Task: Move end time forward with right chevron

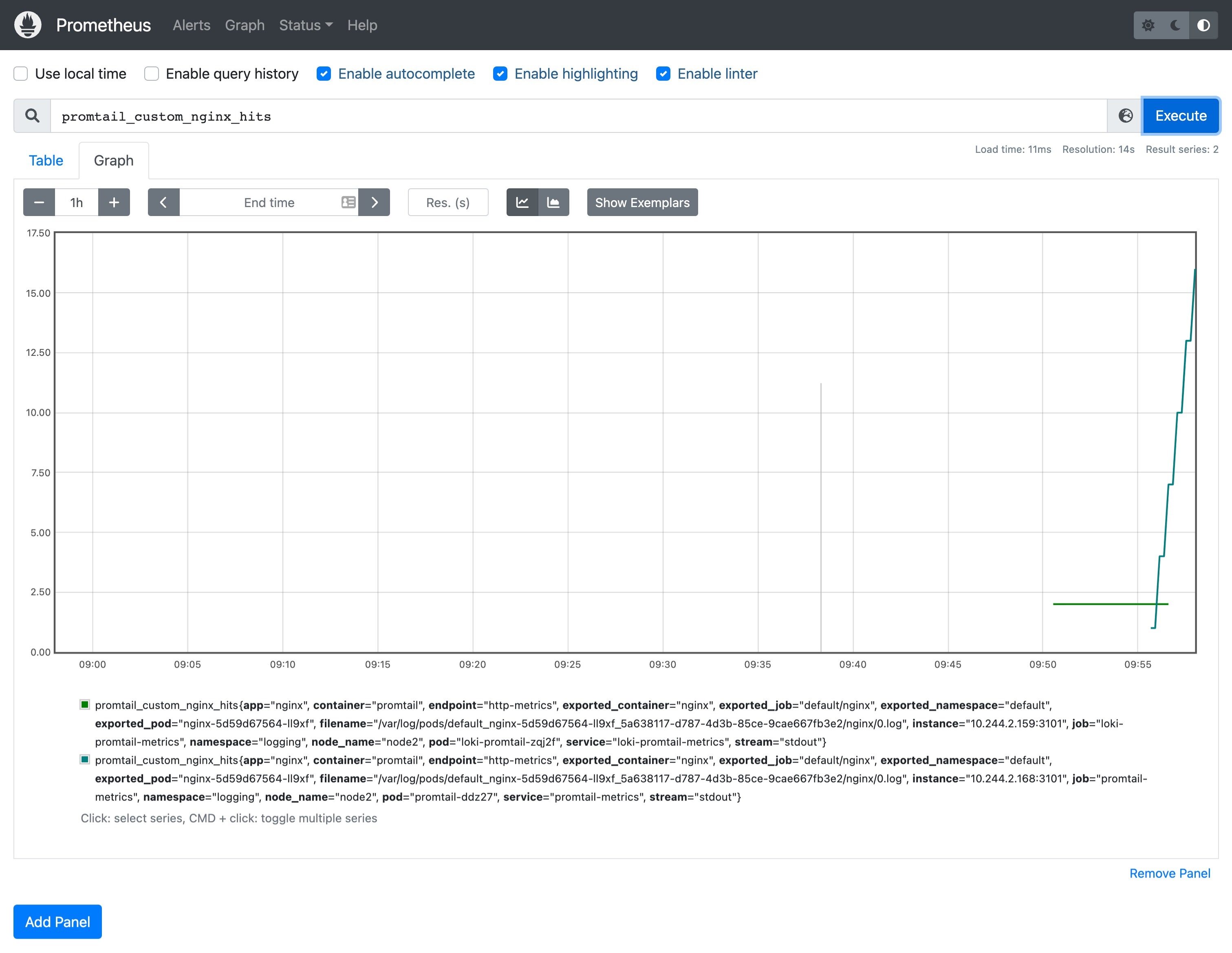Action: [x=375, y=202]
